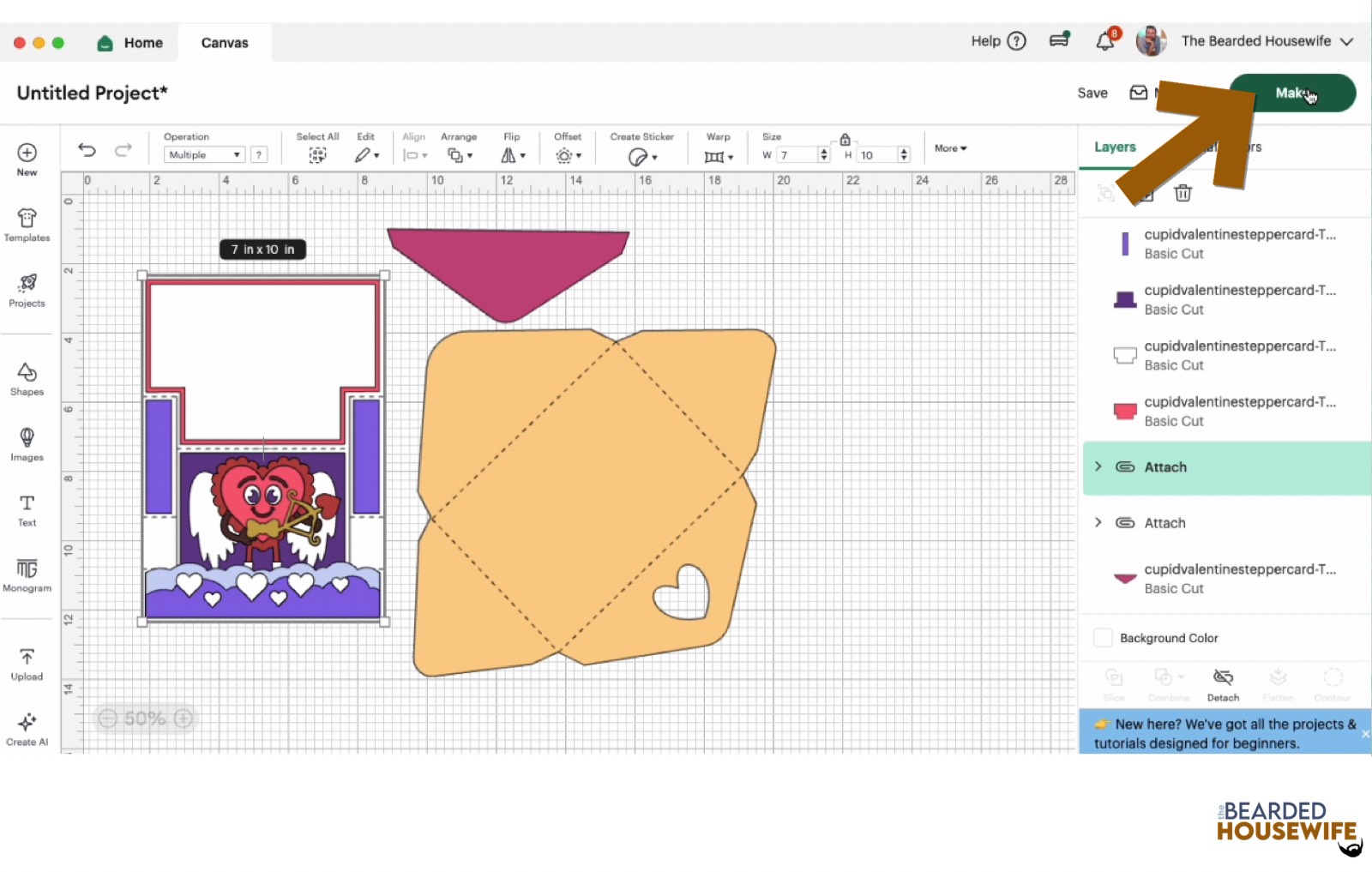This screenshot has height=872, width=1372.
Task: Click the width size input field
Action: [797, 155]
